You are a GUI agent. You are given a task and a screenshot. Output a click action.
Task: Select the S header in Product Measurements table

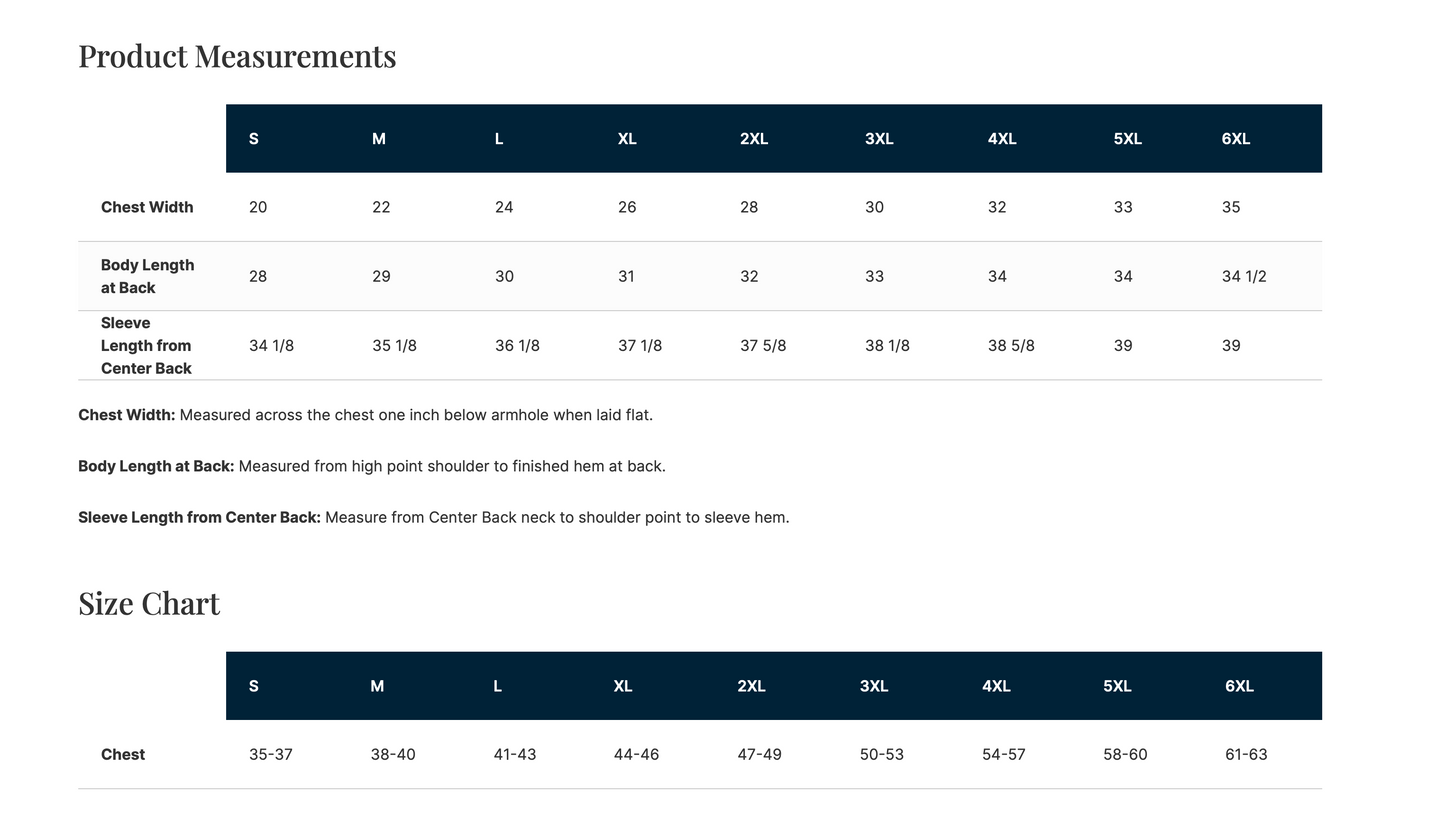coord(254,139)
